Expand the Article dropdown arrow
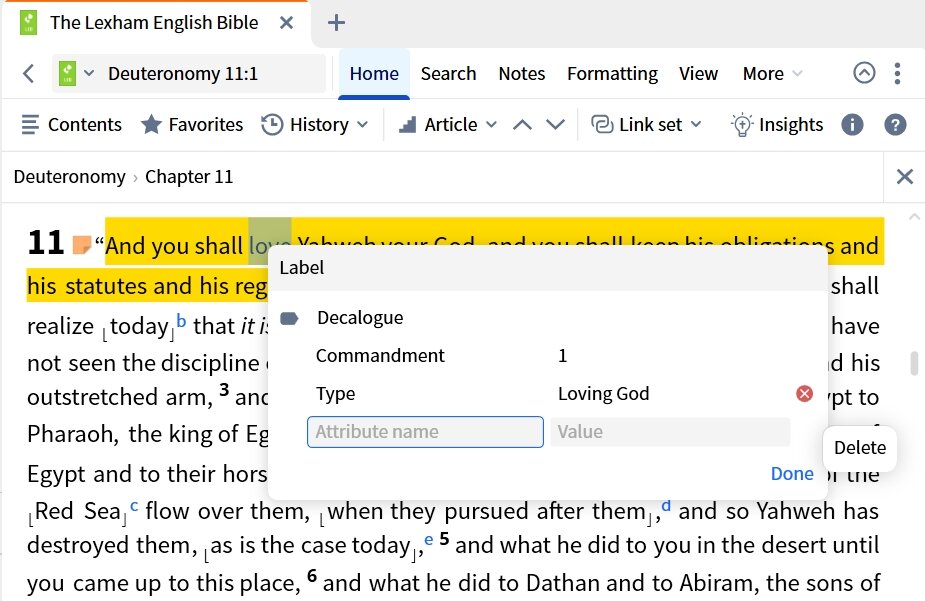The image size is (925, 601). (491, 124)
